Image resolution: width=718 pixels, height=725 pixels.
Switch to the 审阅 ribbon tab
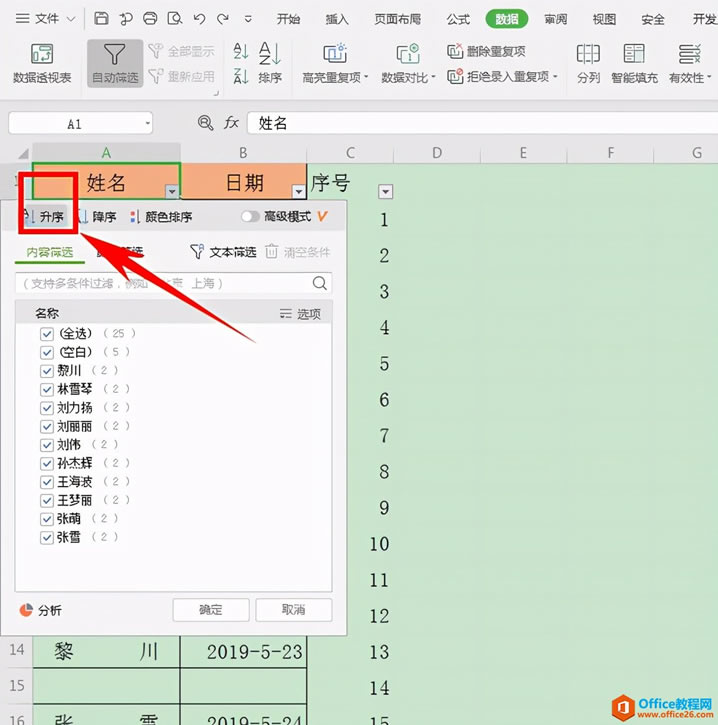pos(555,19)
